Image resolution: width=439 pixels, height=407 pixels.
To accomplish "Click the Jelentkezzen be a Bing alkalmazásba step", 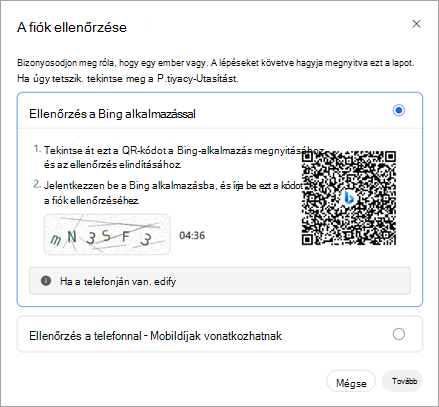I will point(173,193).
